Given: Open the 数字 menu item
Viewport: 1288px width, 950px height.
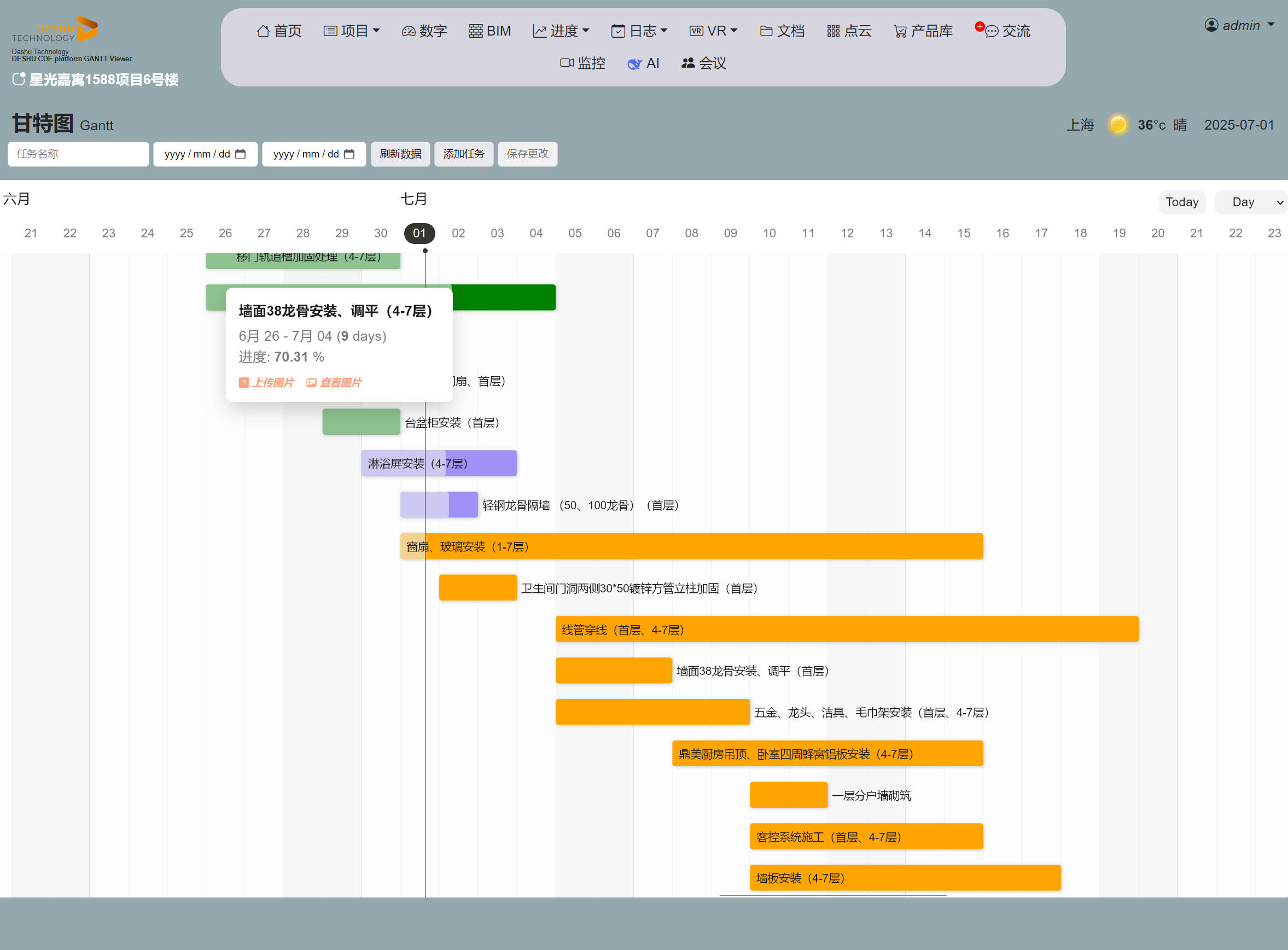Looking at the screenshot, I should tap(424, 31).
